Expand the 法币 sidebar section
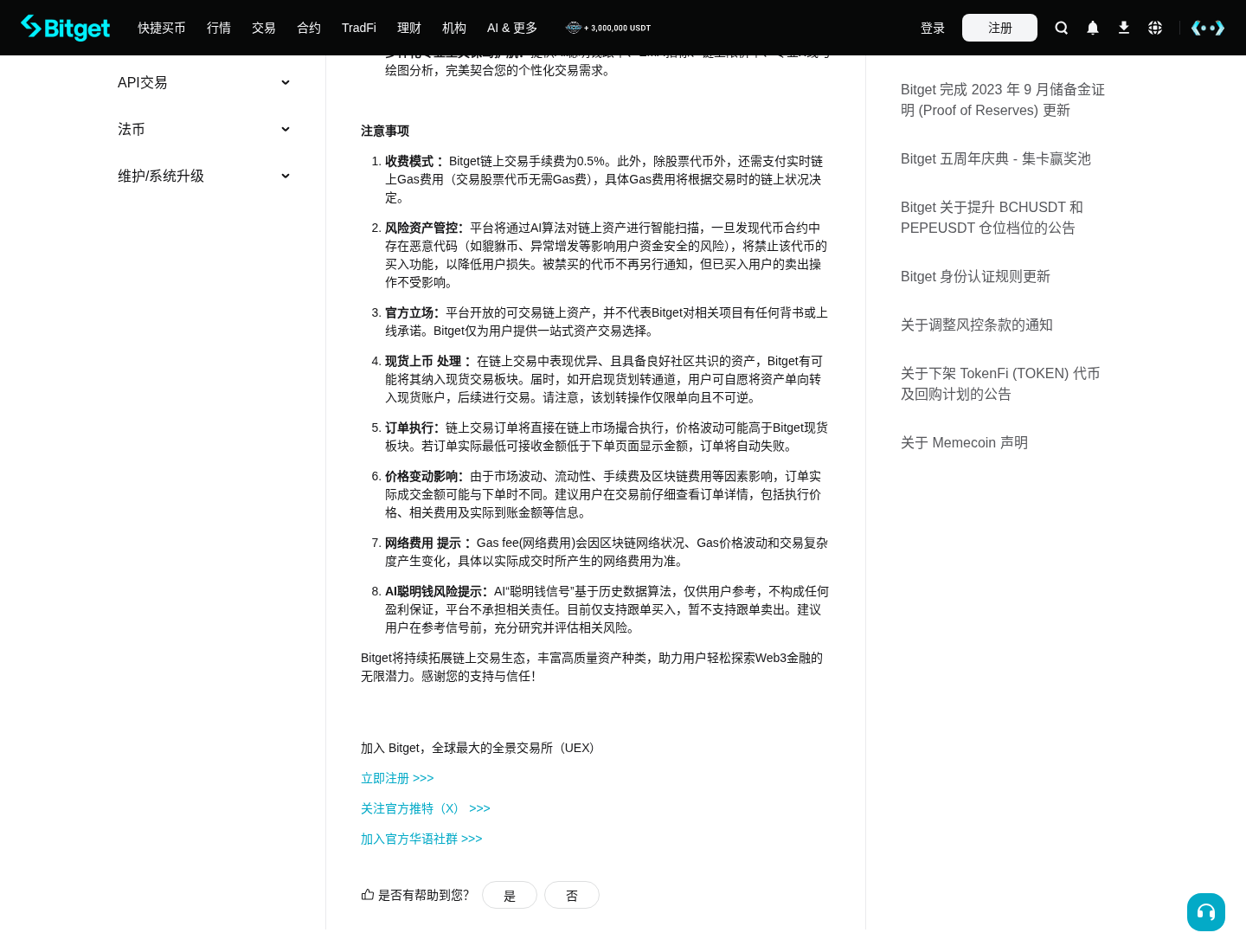Image resolution: width=1246 pixels, height=952 pixels. 204,129
